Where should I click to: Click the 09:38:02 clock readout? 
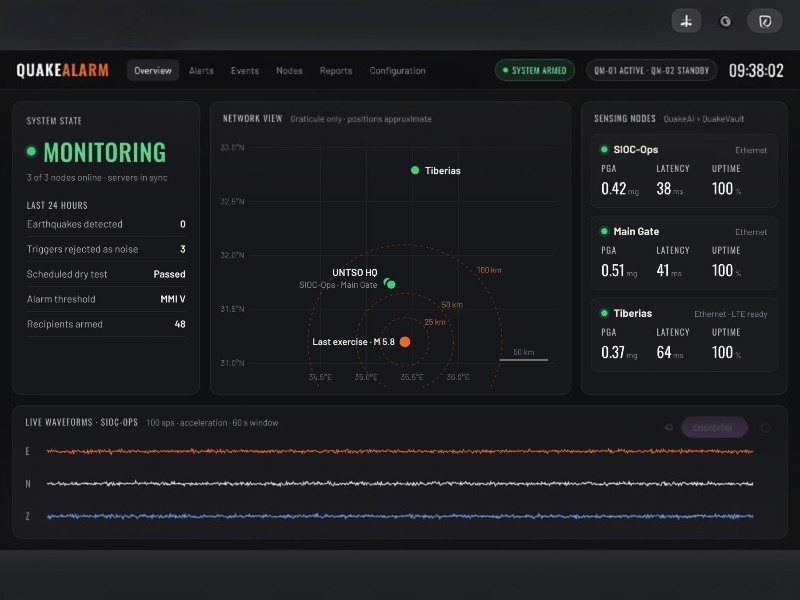pos(756,70)
